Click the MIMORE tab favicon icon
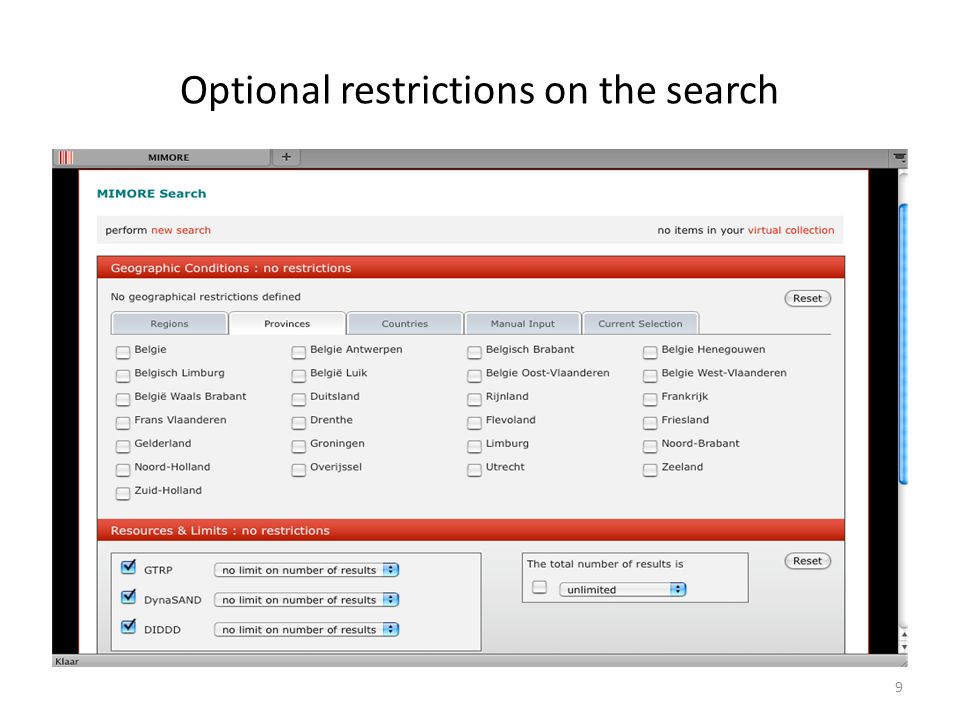The height and width of the screenshot is (720, 960). click(x=66, y=157)
